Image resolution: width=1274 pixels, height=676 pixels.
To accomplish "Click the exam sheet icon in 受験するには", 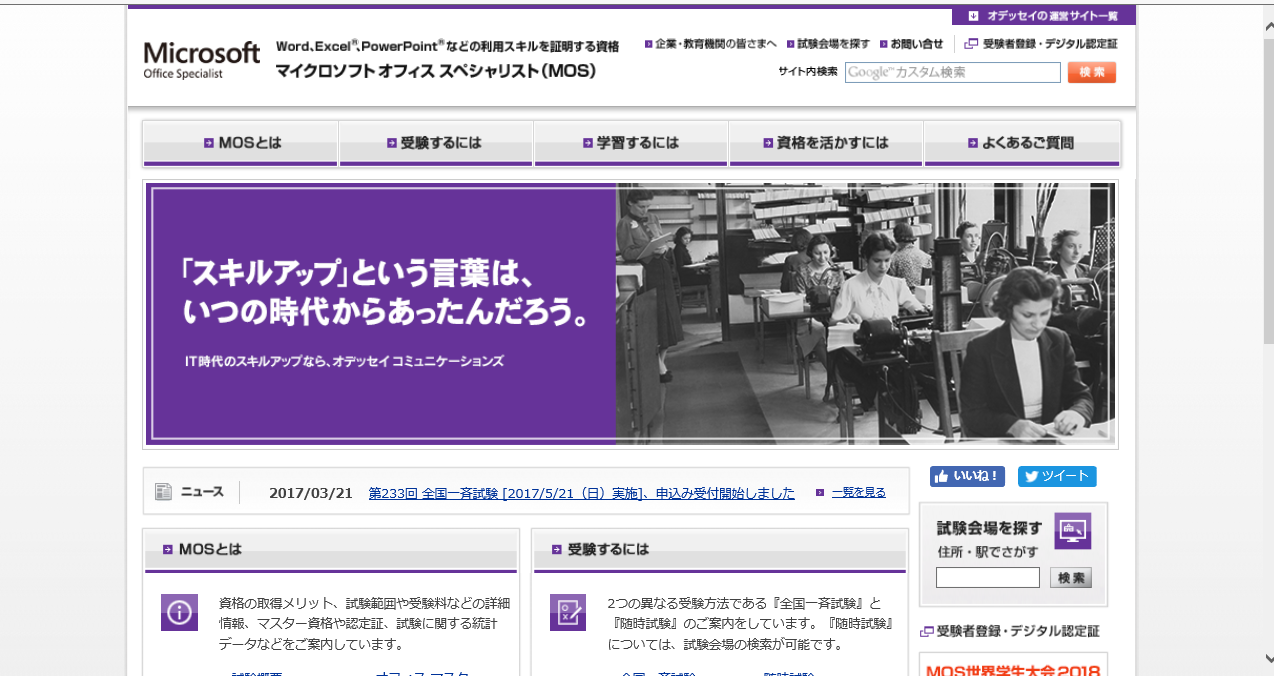I will tap(568, 612).
